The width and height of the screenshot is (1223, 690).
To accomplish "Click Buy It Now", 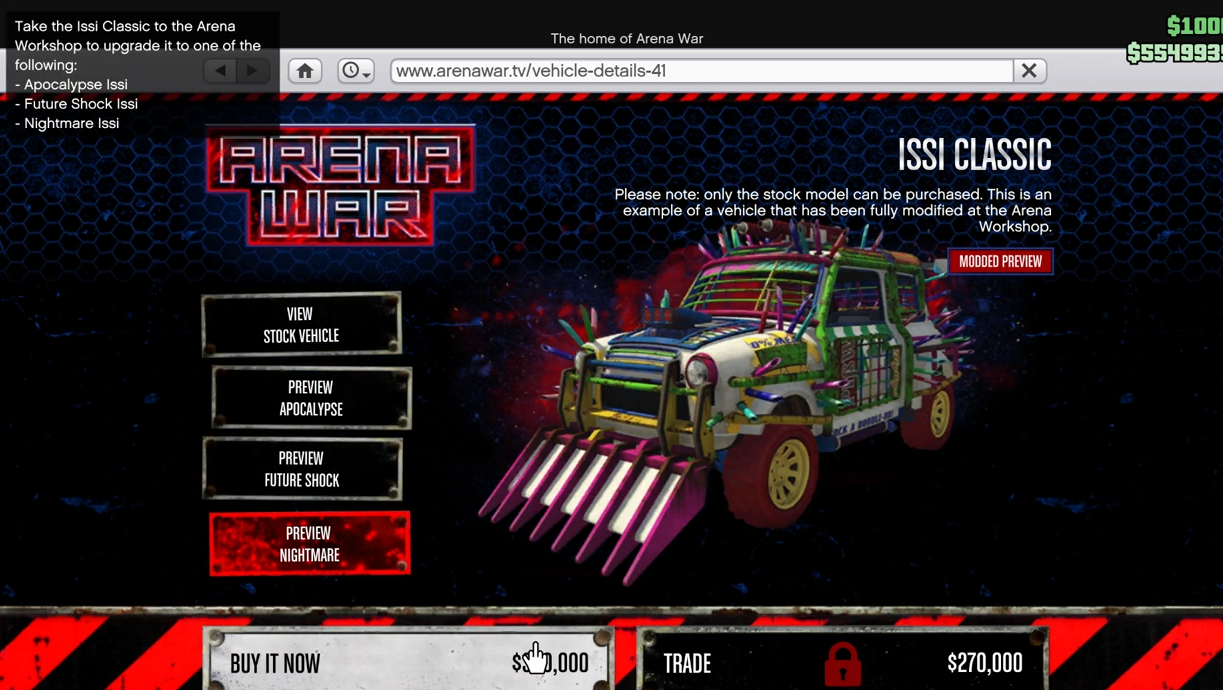I will (409, 660).
